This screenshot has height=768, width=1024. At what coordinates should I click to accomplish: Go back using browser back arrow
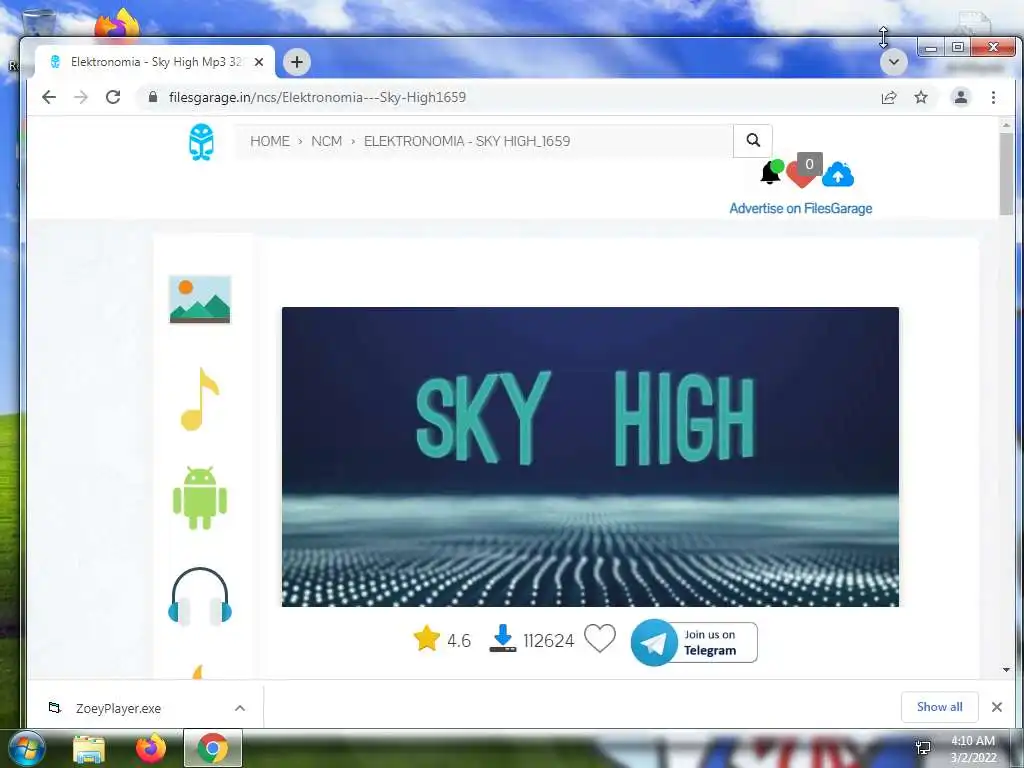[49, 97]
